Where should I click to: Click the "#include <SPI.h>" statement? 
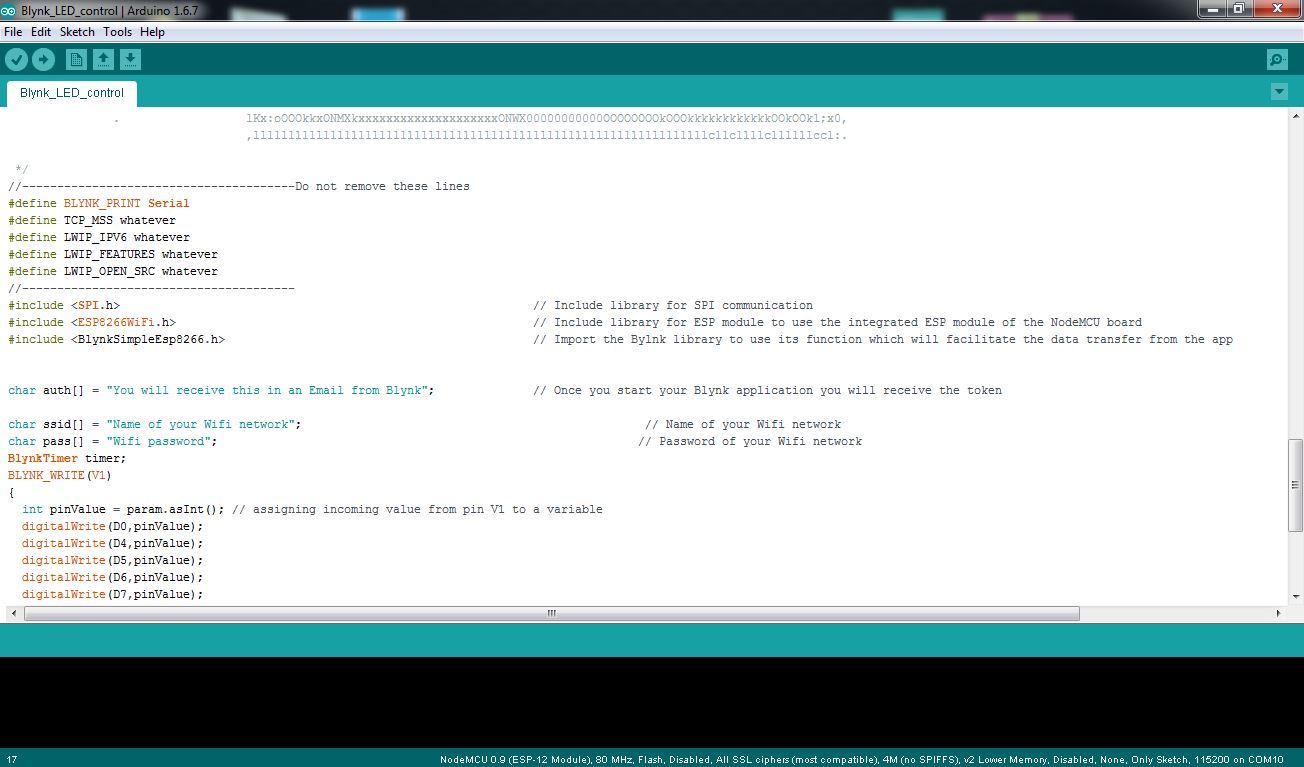click(x=64, y=305)
